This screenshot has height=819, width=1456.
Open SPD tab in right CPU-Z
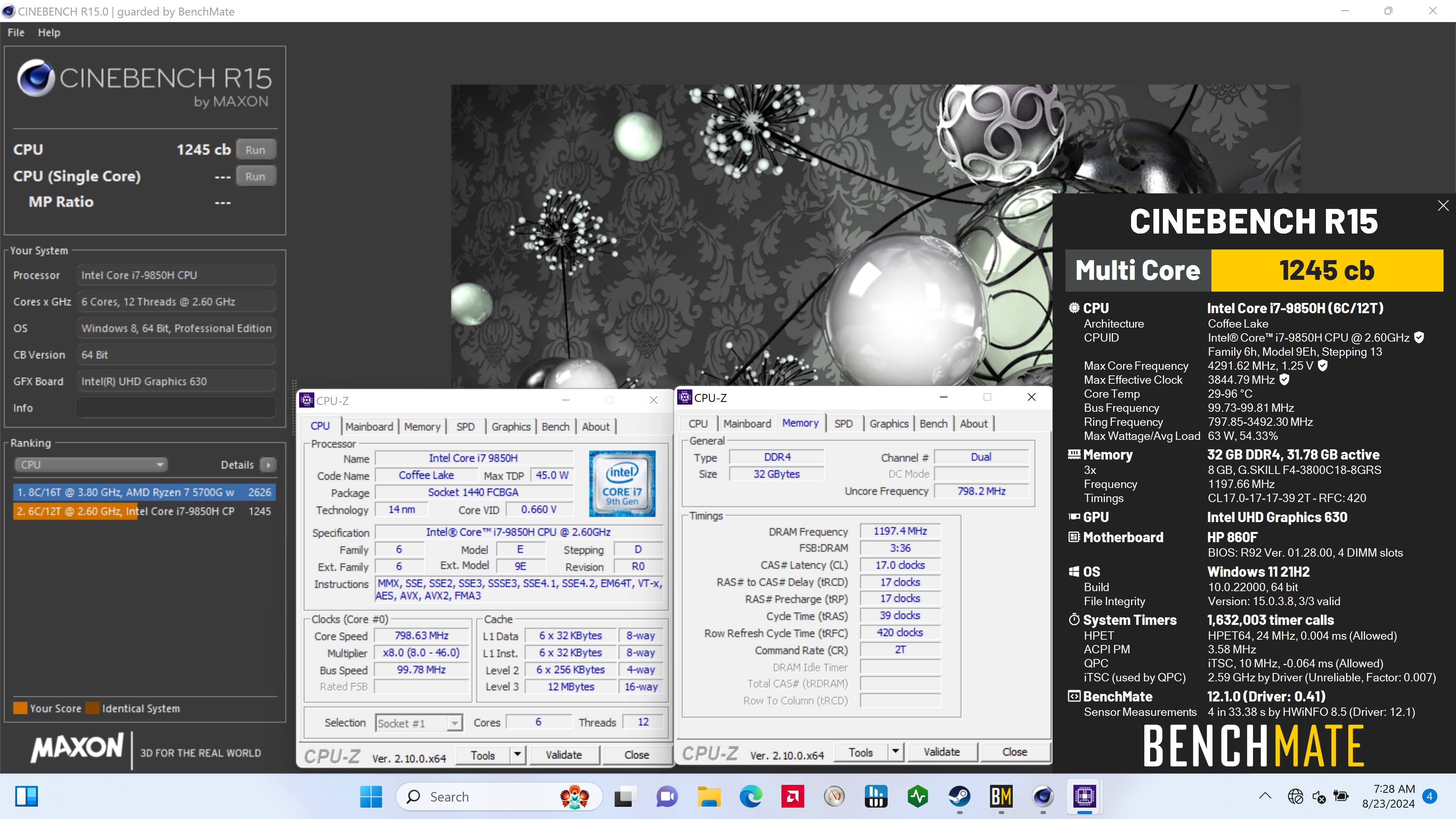(x=844, y=424)
